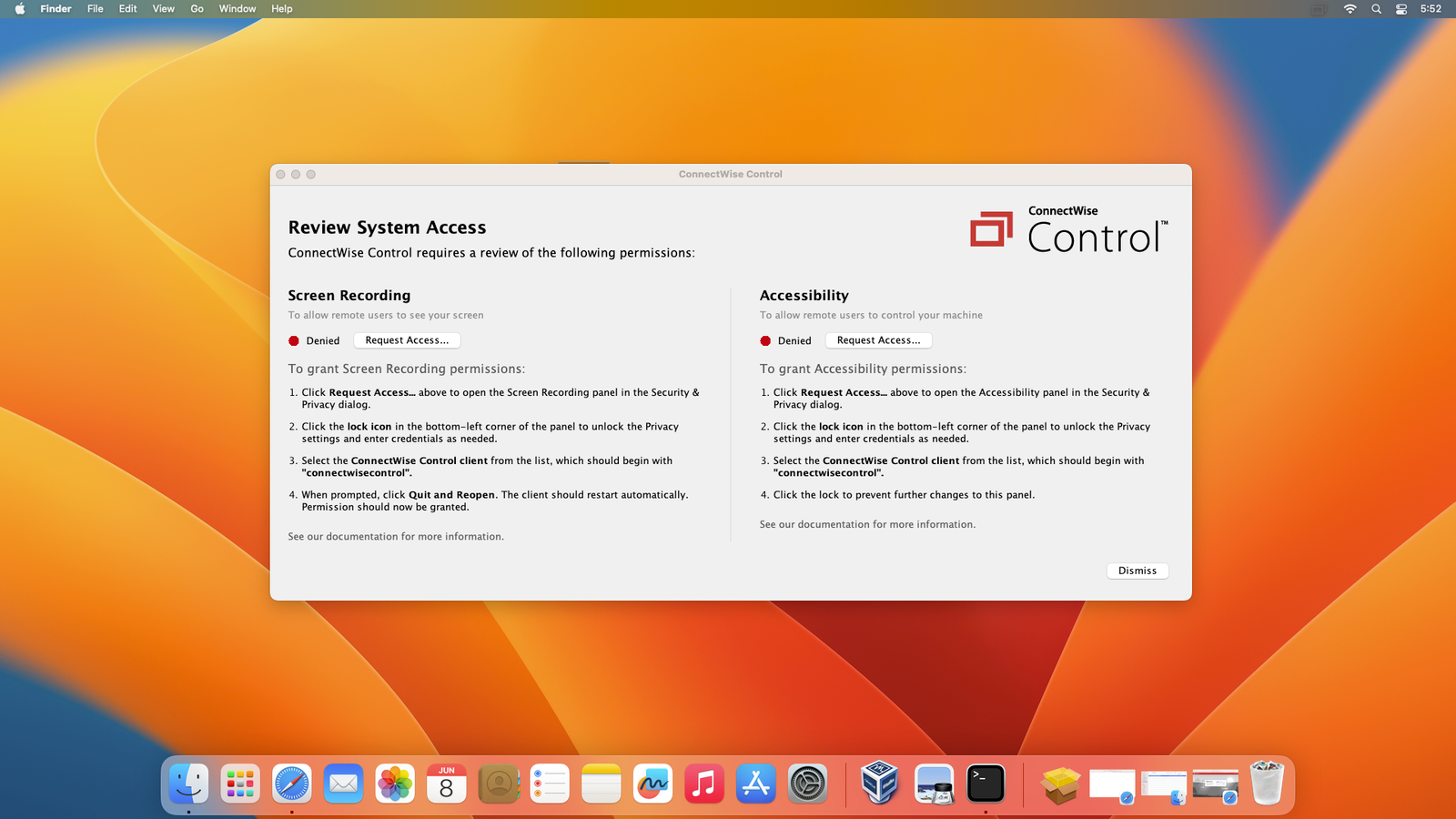Click the package installer box icon in dock

tap(1060, 784)
